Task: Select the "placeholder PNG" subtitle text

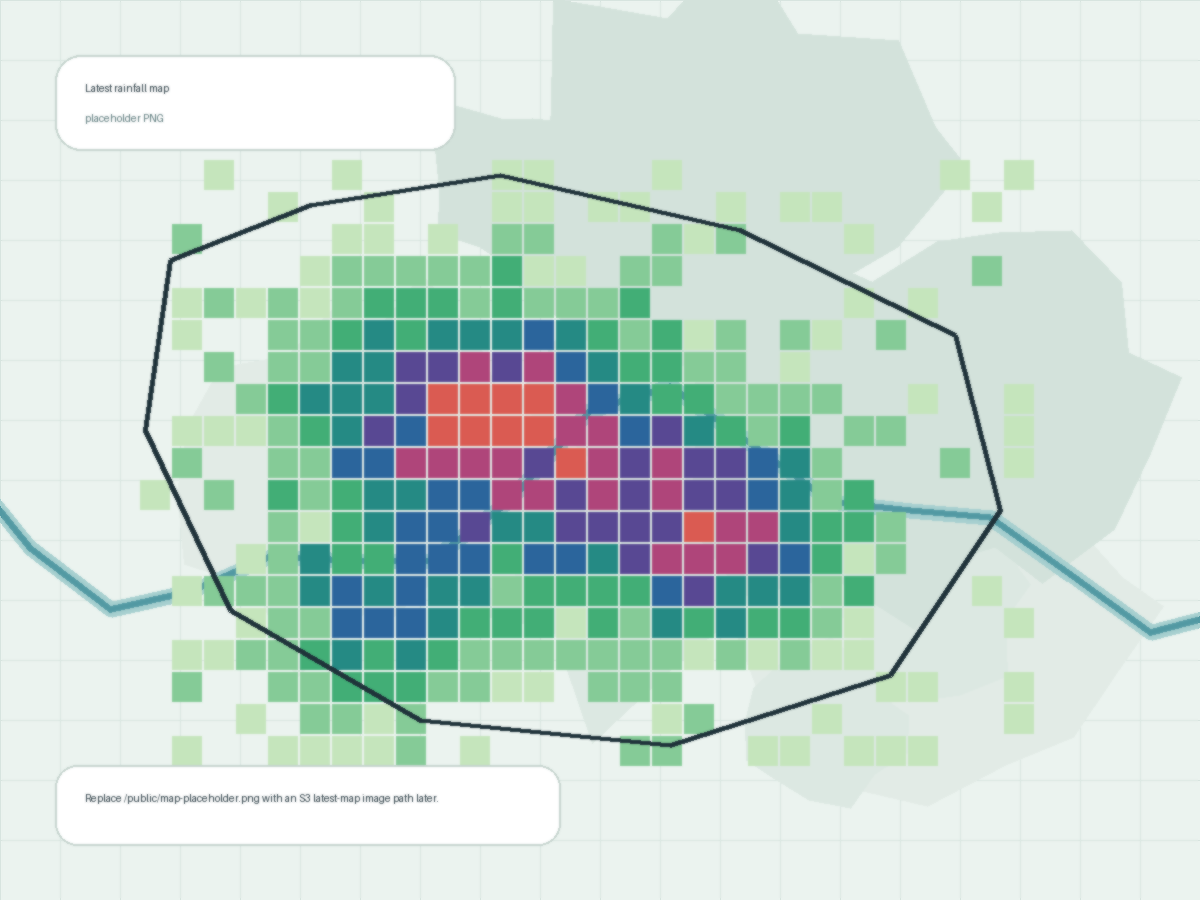Action: pos(124,118)
